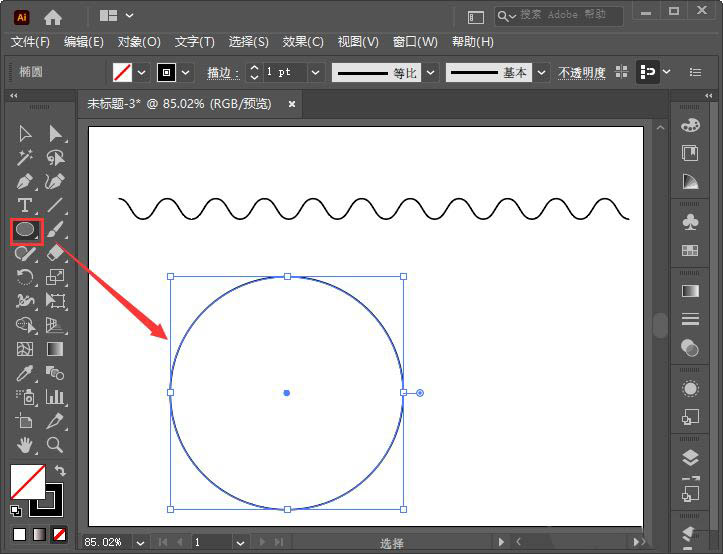
Task: Select the Blend tool
Action: [x=55, y=373]
